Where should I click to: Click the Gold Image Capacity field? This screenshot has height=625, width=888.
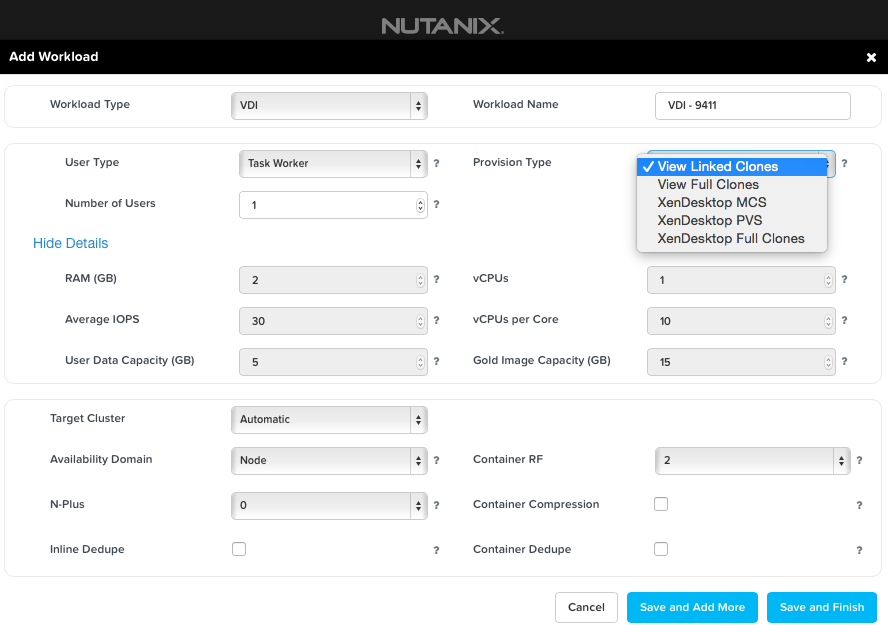pyautogui.click(x=741, y=362)
